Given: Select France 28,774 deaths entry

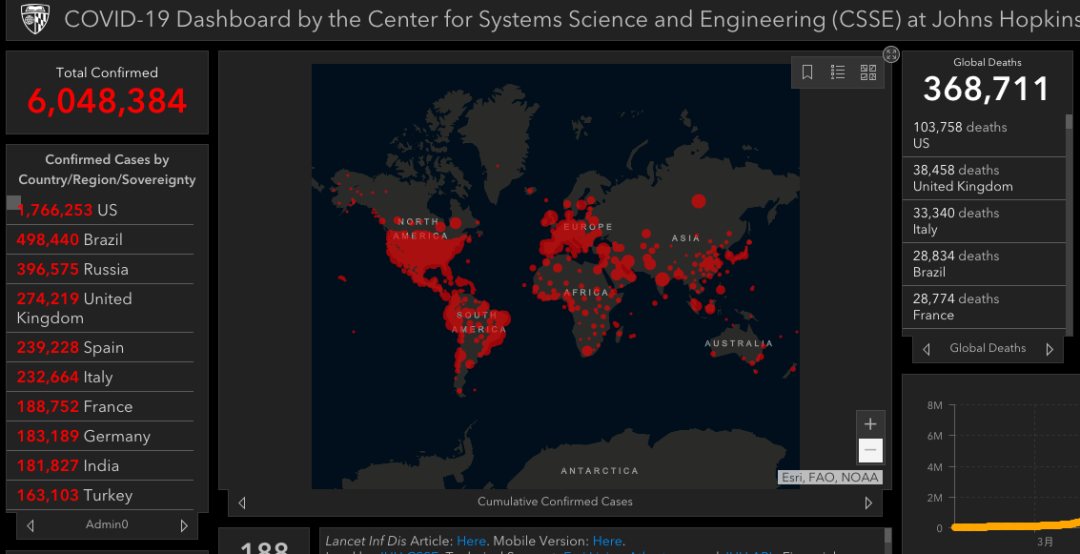Looking at the screenshot, I should pyautogui.click(x=984, y=306).
